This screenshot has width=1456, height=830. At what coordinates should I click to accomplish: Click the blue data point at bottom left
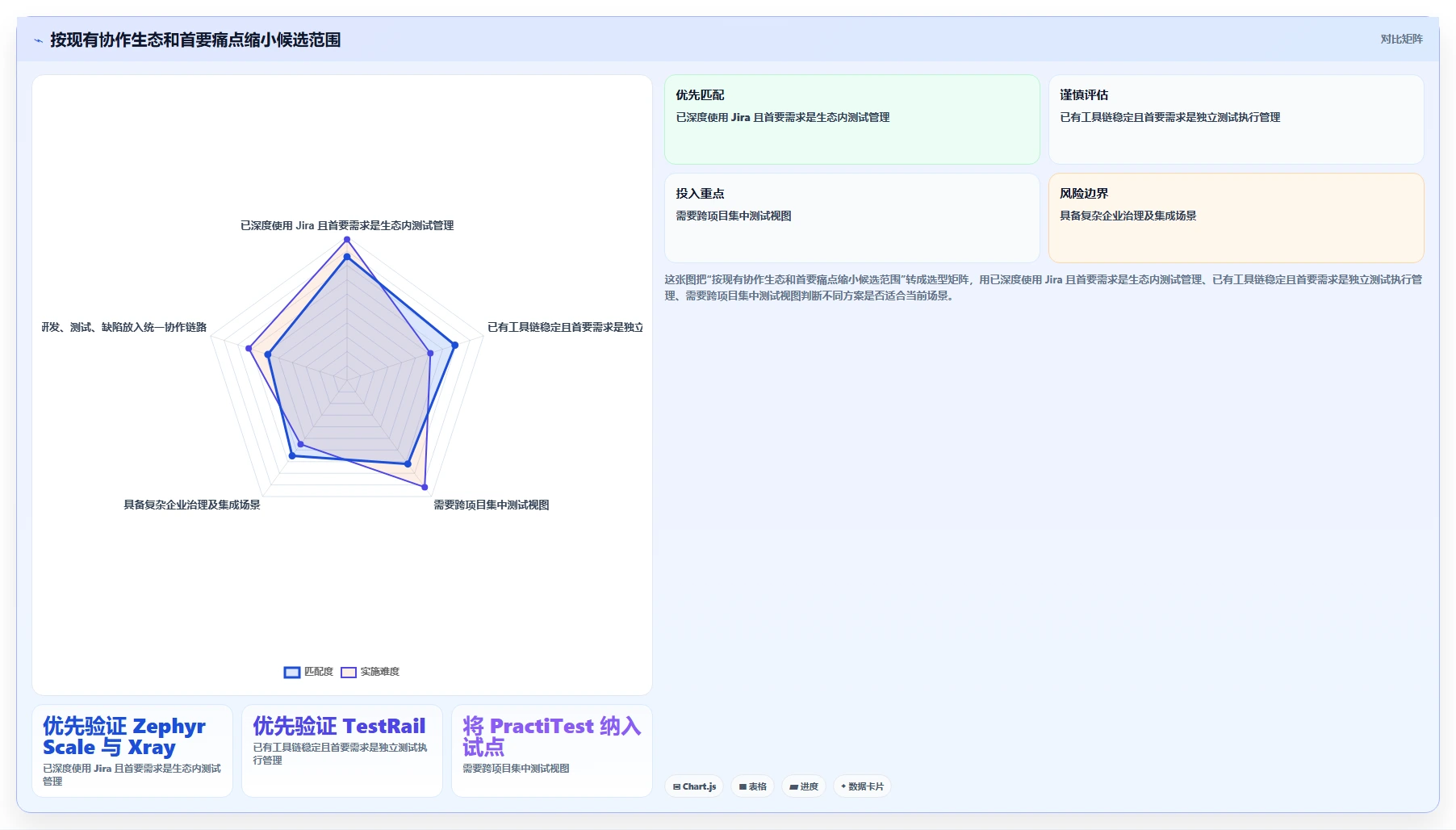[x=292, y=456]
